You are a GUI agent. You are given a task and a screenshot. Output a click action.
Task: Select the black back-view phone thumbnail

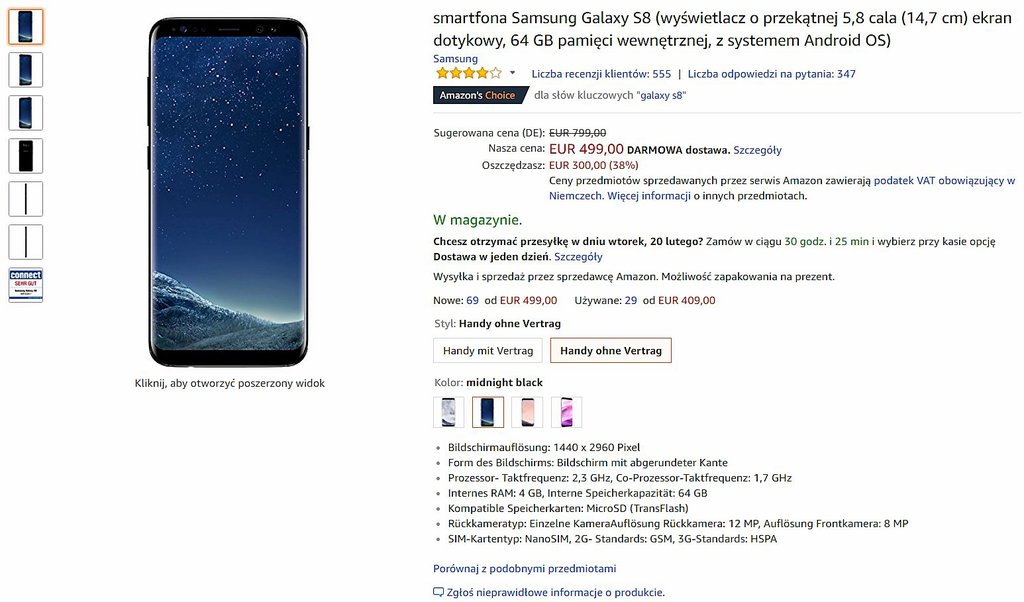coord(26,155)
